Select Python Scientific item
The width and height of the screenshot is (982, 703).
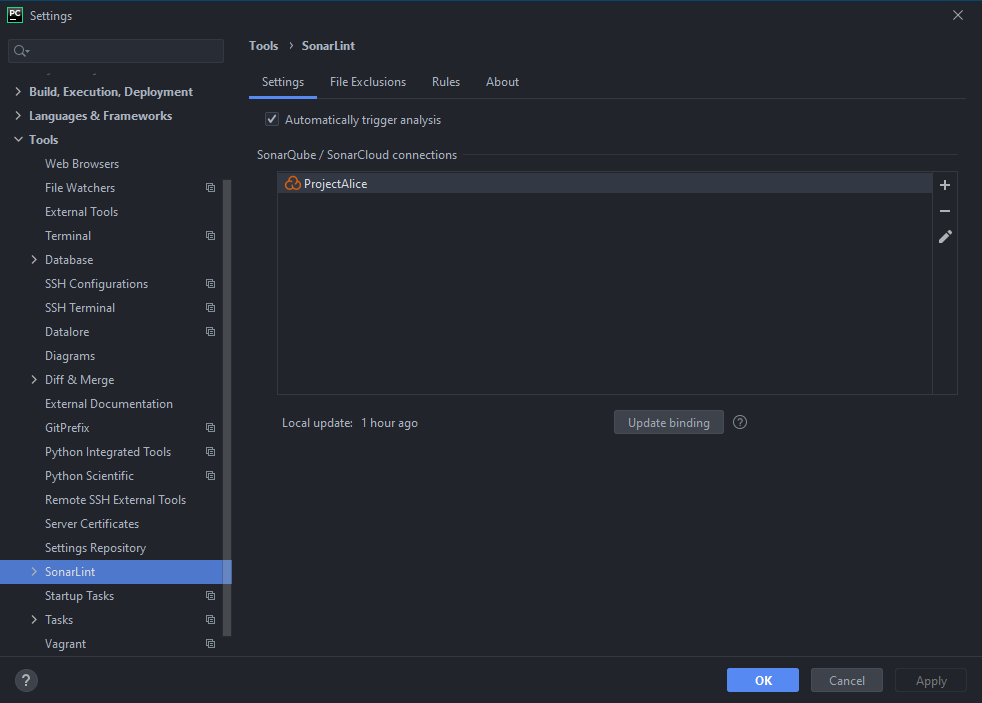coord(90,476)
